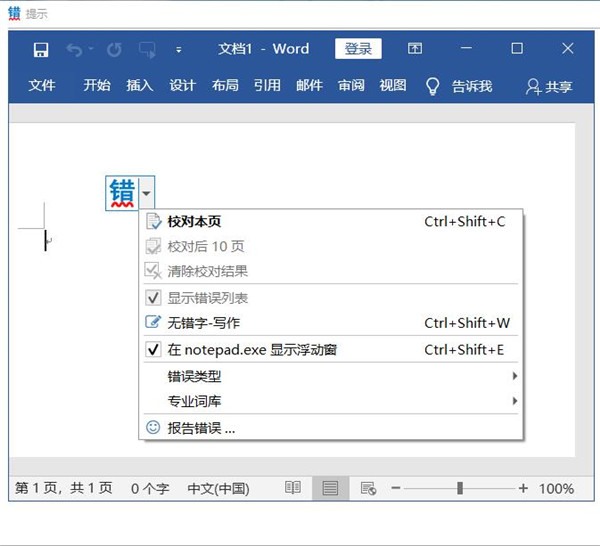Click 中文(中国) language indicator
Image resolution: width=600 pixels, height=546 pixels.
pos(218,489)
